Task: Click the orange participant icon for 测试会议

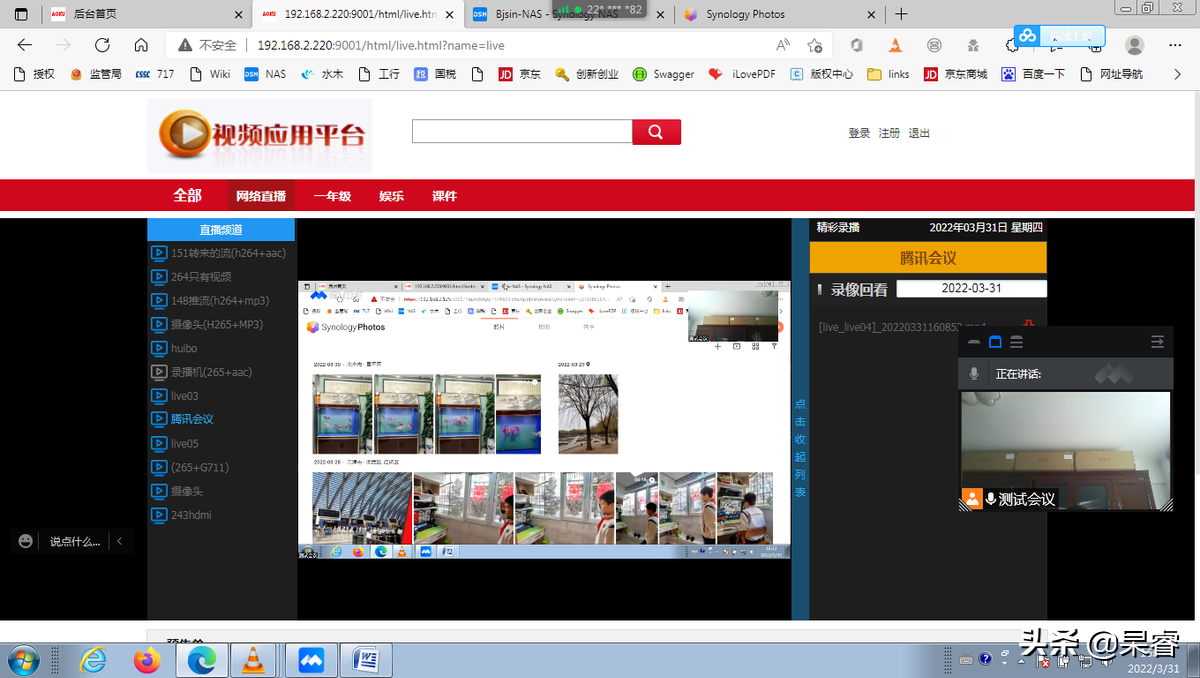Action: tap(972, 498)
